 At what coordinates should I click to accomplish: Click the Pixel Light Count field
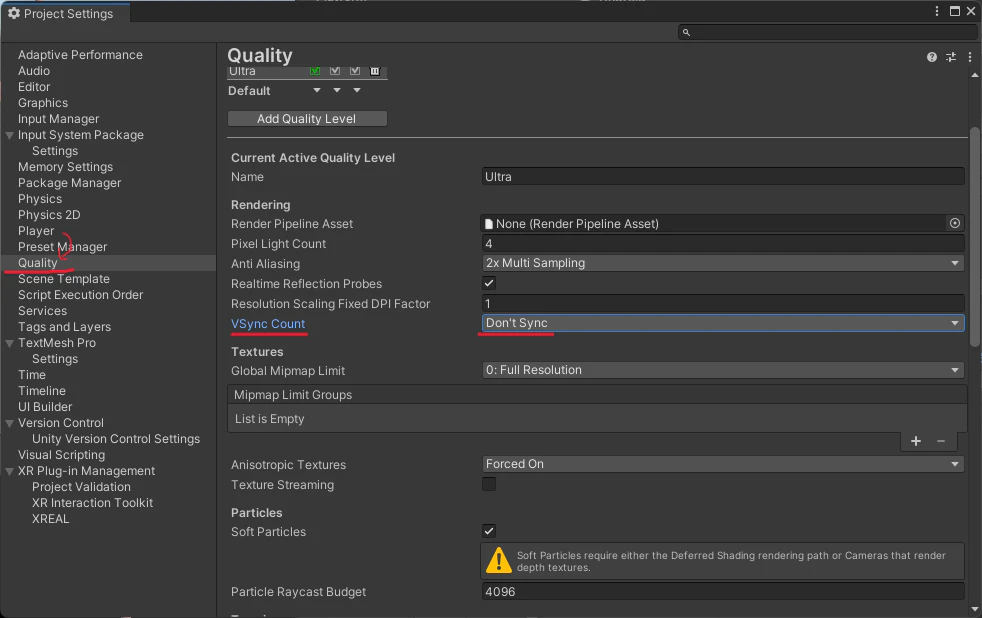coord(723,244)
